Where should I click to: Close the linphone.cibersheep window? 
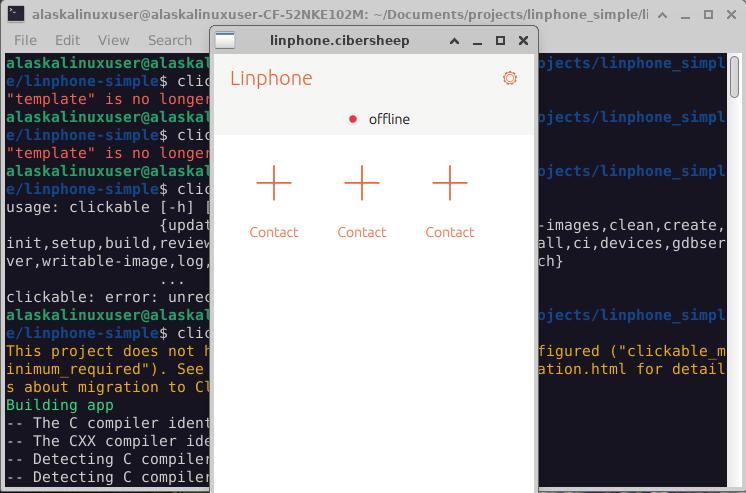[523, 41]
